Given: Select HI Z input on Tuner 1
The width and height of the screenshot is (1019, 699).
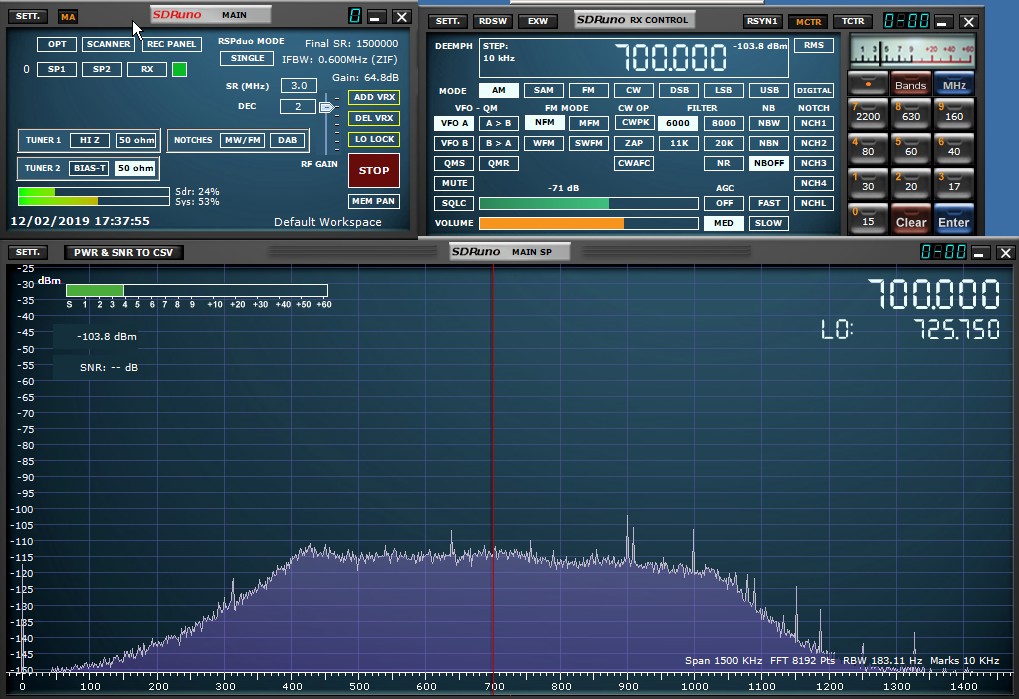Looking at the screenshot, I should coord(90,140).
